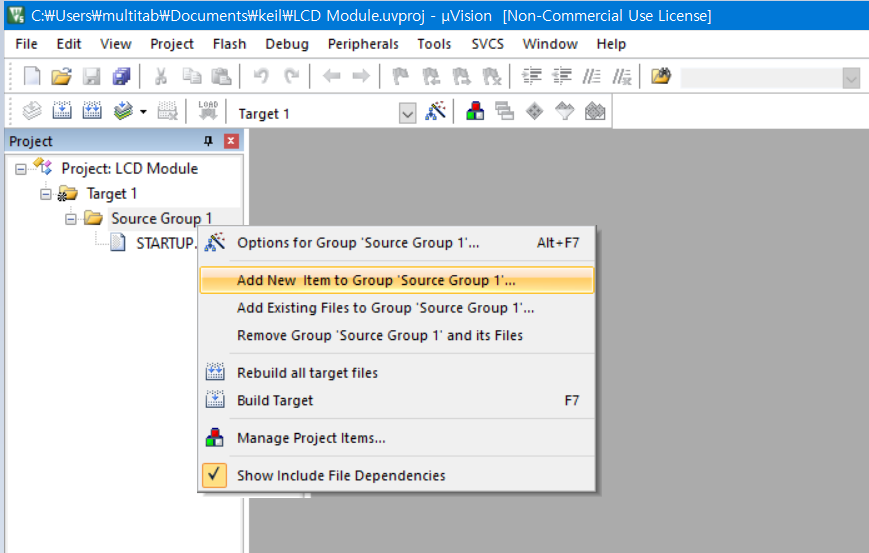Viewport: 869px width, 553px height.
Task: Choose Options for Group 'Source Group 1'
Action: pyautogui.click(x=396, y=243)
